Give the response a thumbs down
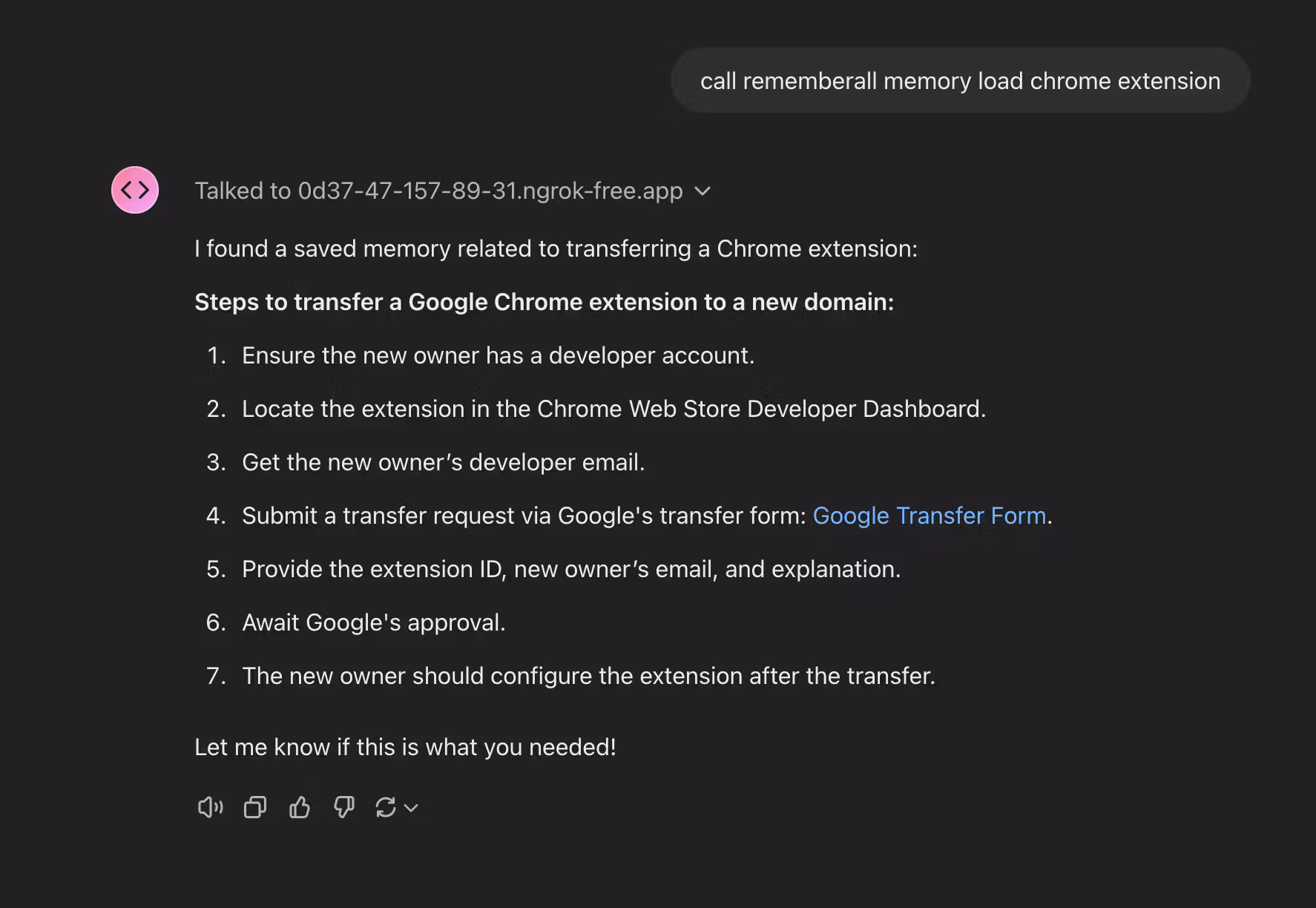The height and width of the screenshot is (908, 1316). pos(344,807)
